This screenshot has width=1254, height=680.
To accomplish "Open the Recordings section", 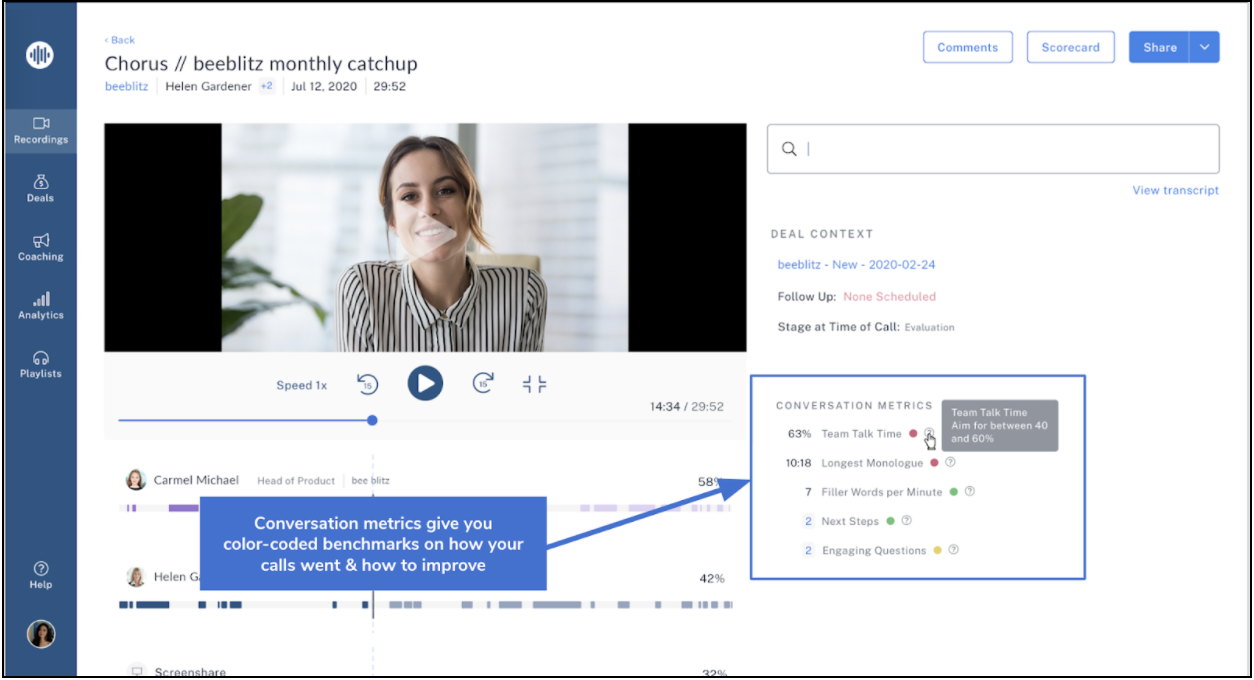I will pos(40,131).
